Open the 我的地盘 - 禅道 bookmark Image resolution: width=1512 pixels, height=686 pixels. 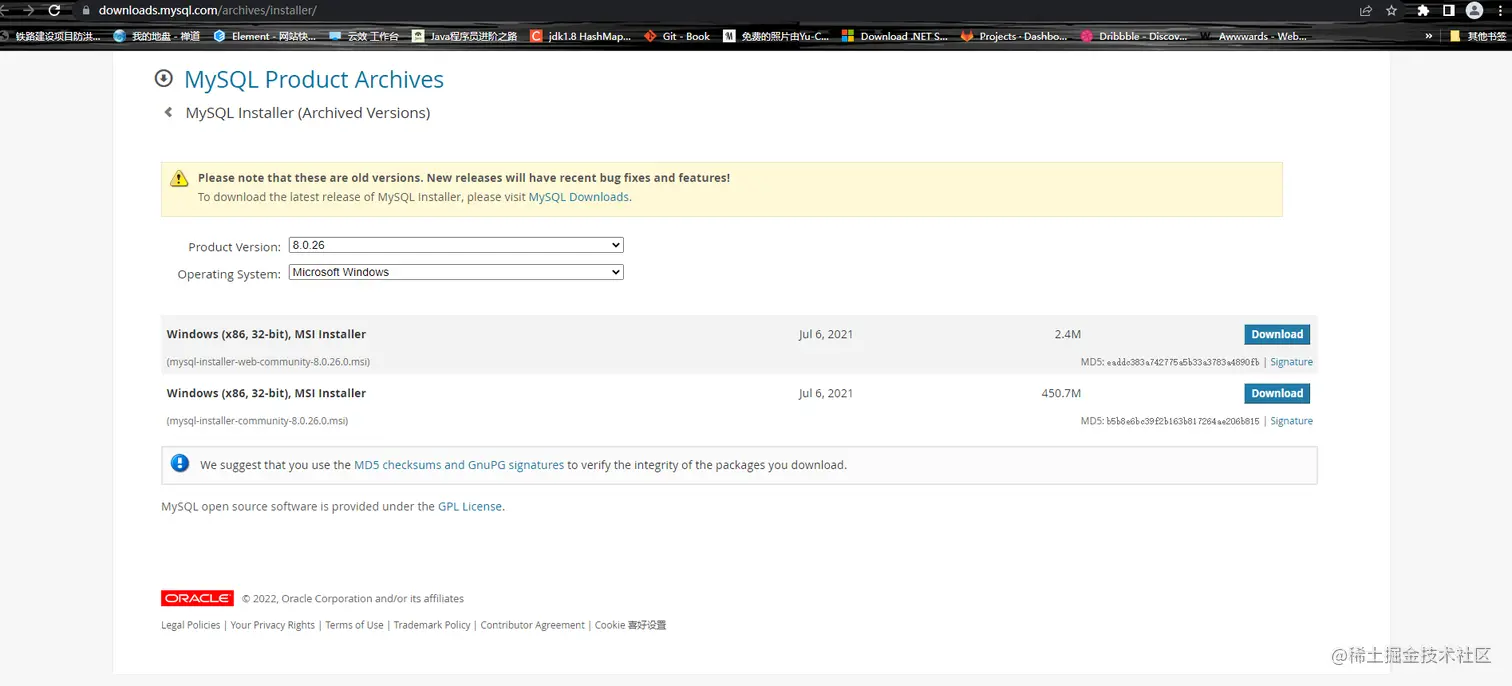pyautogui.click(x=157, y=36)
